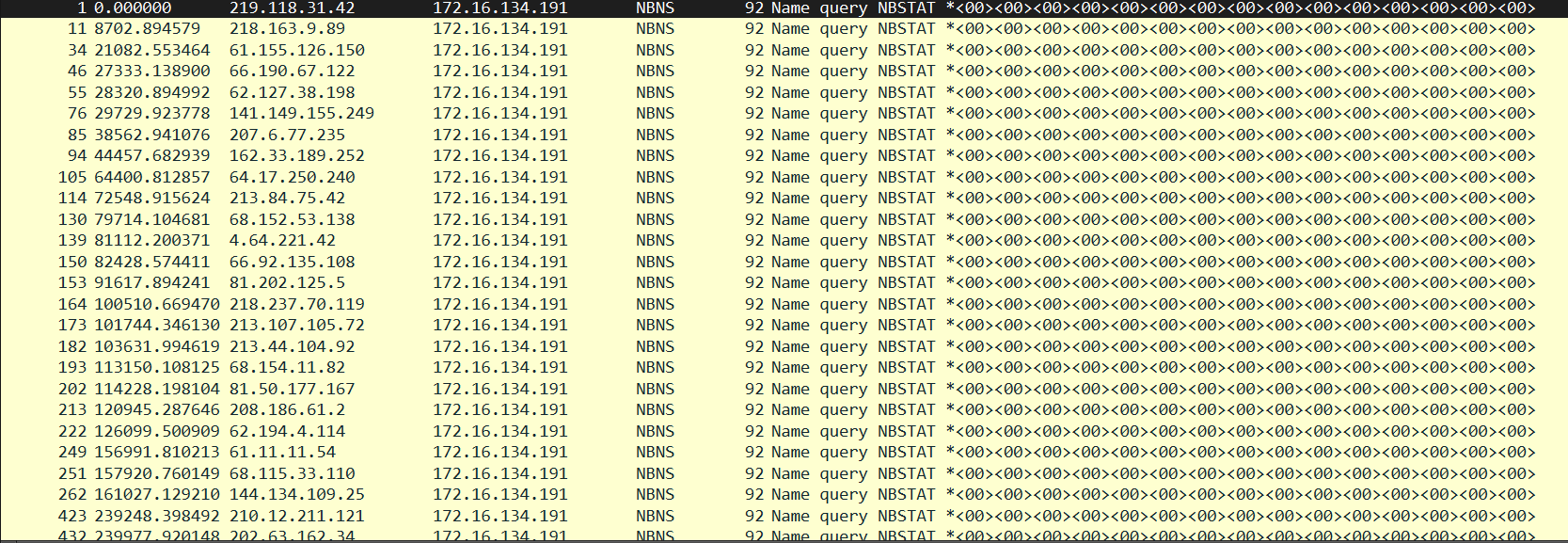The image size is (1568, 543).
Task: Select packet with time 113150.108125
Action: pyautogui.click(x=784, y=367)
